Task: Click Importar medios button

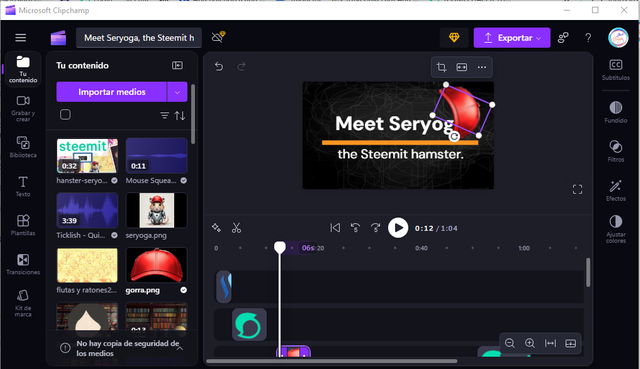Action: [x=112, y=92]
